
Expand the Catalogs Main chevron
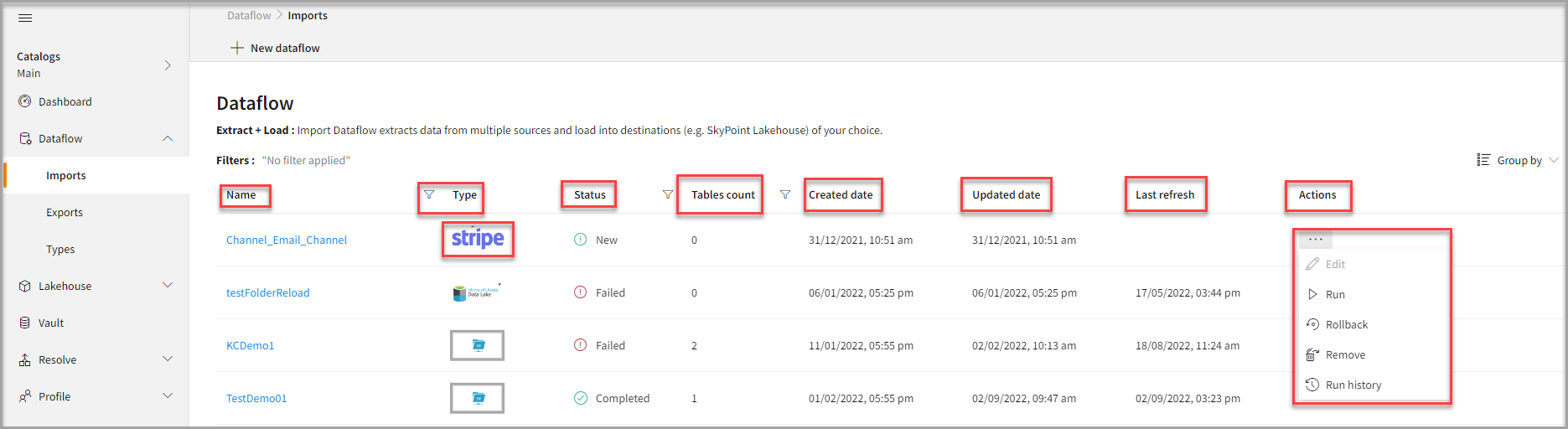168,65
